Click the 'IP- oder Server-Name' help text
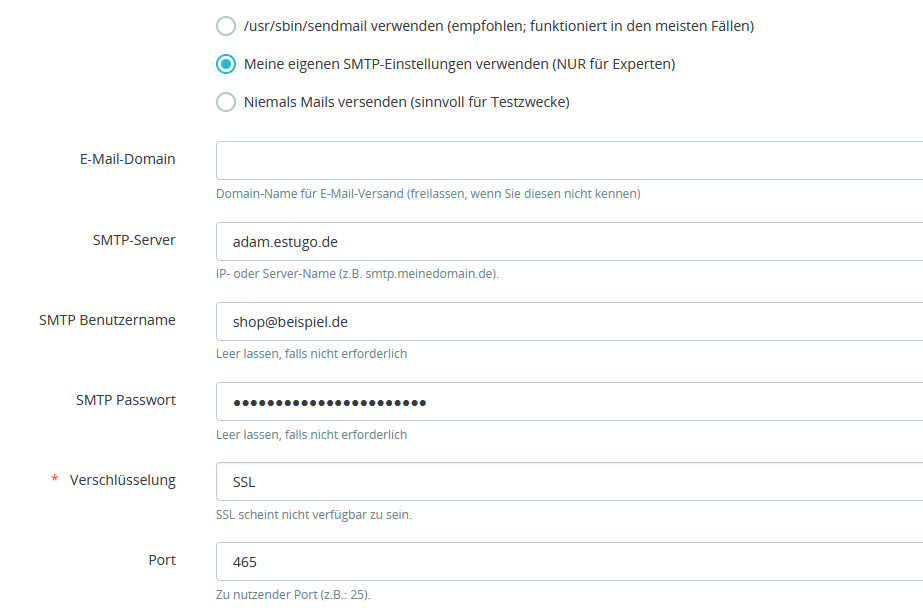The image size is (923, 608). coord(357,273)
